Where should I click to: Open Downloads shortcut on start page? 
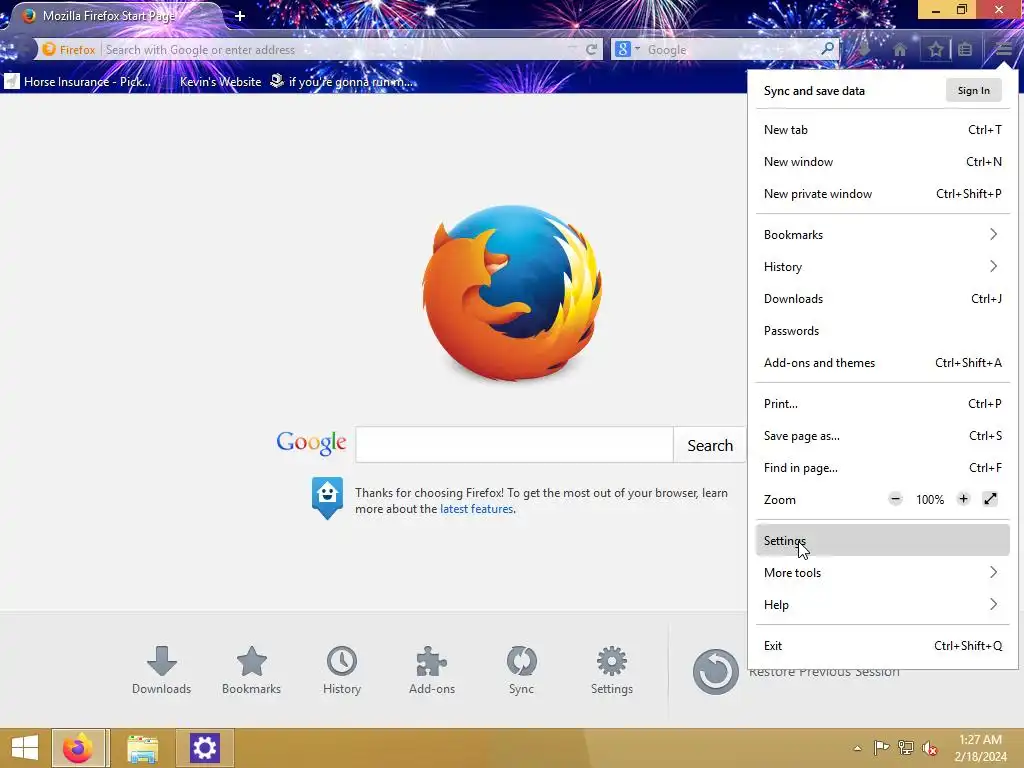tap(161, 671)
